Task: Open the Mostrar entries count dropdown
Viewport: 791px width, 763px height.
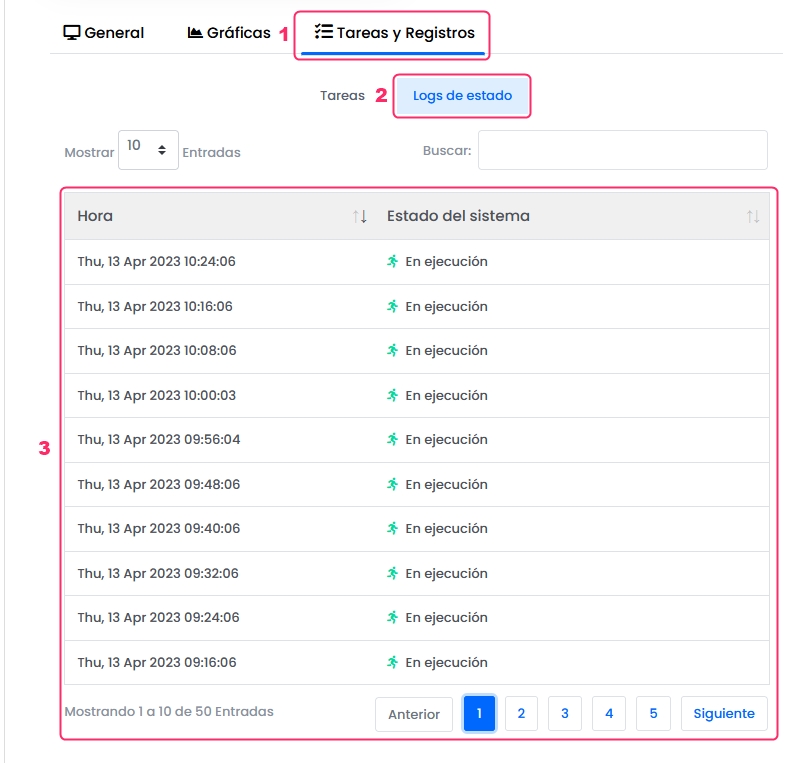Action: click(x=148, y=150)
